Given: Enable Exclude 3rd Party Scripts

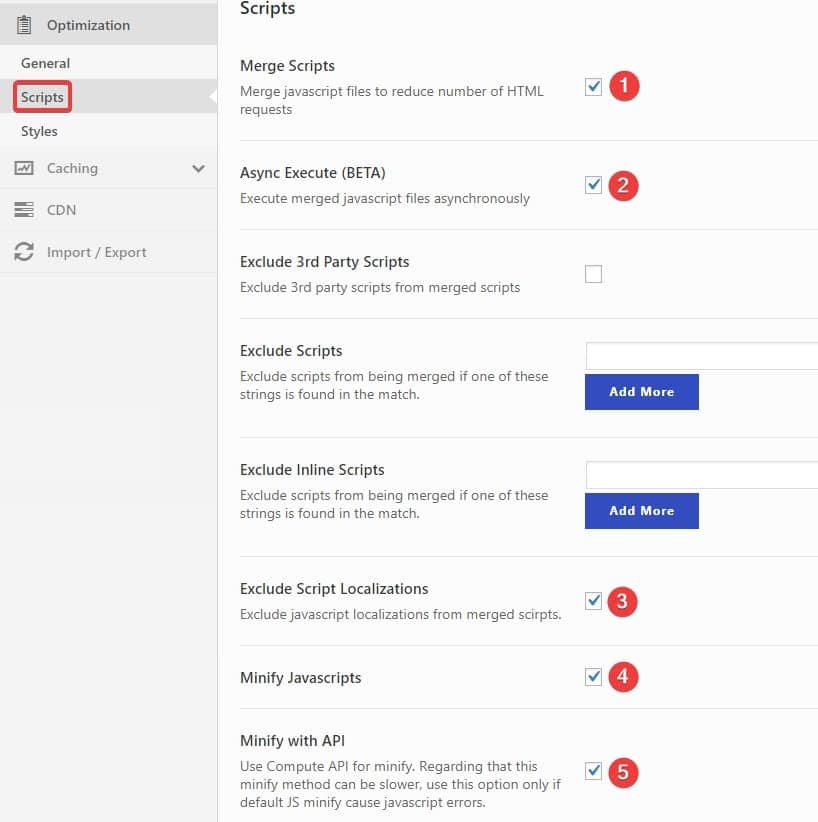Looking at the screenshot, I should pyautogui.click(x=594, y=273).
